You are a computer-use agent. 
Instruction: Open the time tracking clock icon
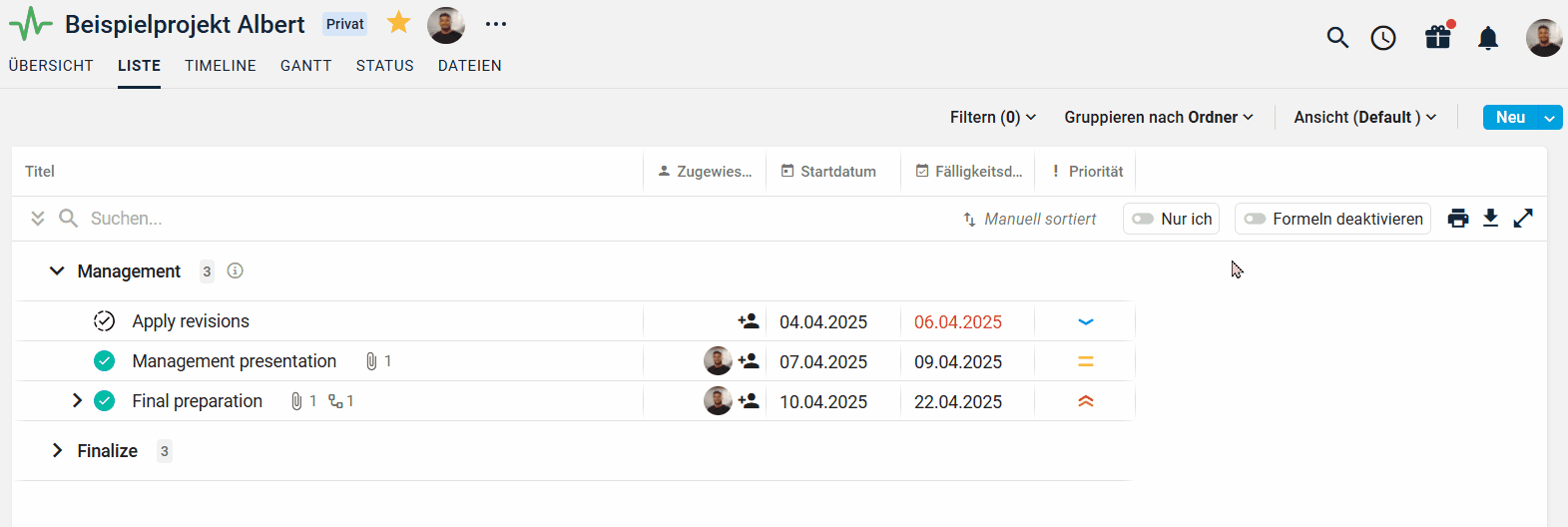1383,38
